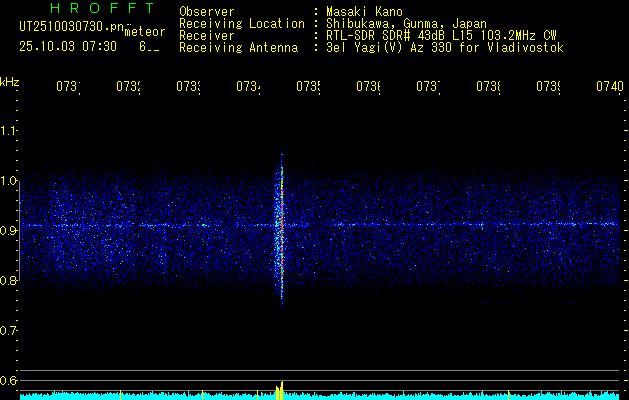Click the Receiving Antenna field label
This screenshot has height=400, width=629.
pyautogui.click(x=238, y=47)
